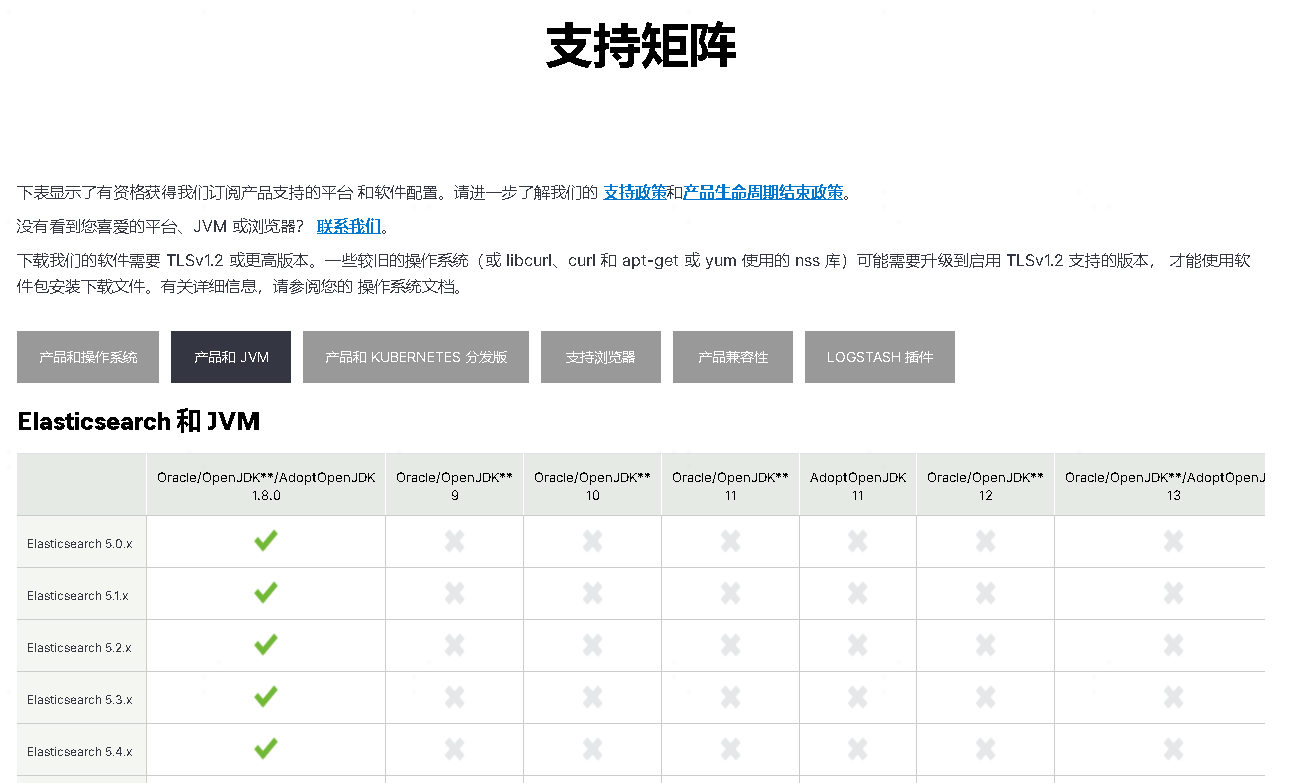Click green checkmark in Elasticsearch 5.2.x row
1298x783 pixels.
coord(266,645)
